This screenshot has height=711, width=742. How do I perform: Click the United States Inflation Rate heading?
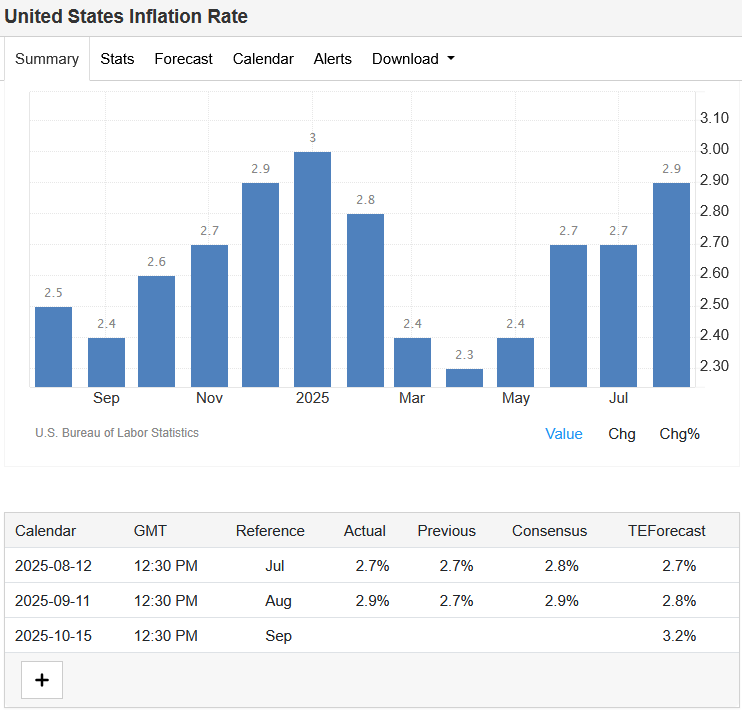tap(126, 17)
